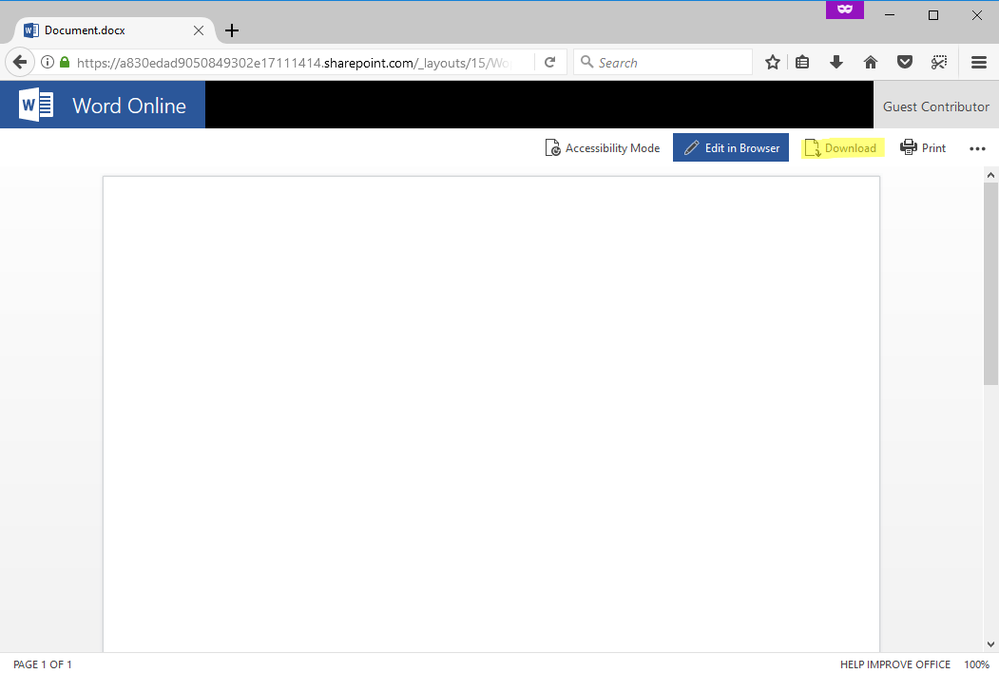Open the Firefox hamburger menu
Viewport: 999px width, 674px height.
[979, 62]
